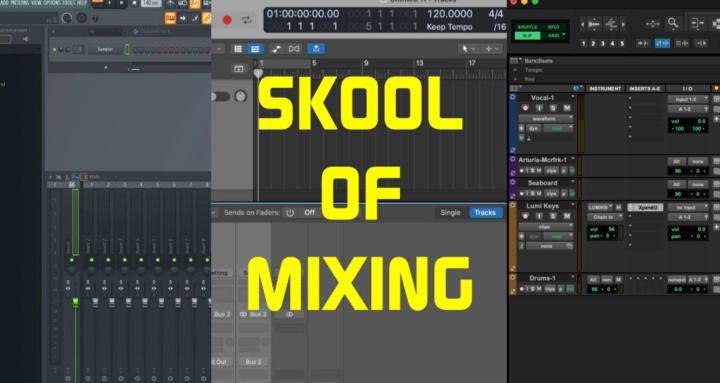Record-arm the Lumi Keys track
720x383 pixels.
tap(525, 216)
